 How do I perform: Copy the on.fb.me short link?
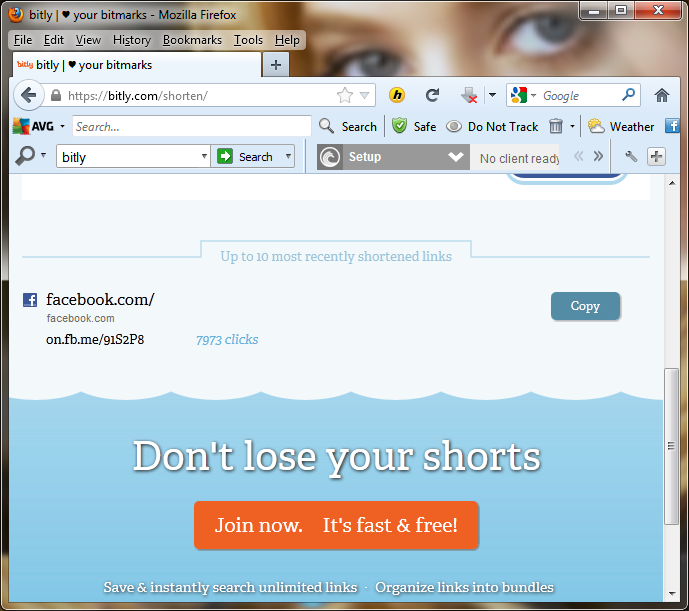coord(585,306)
